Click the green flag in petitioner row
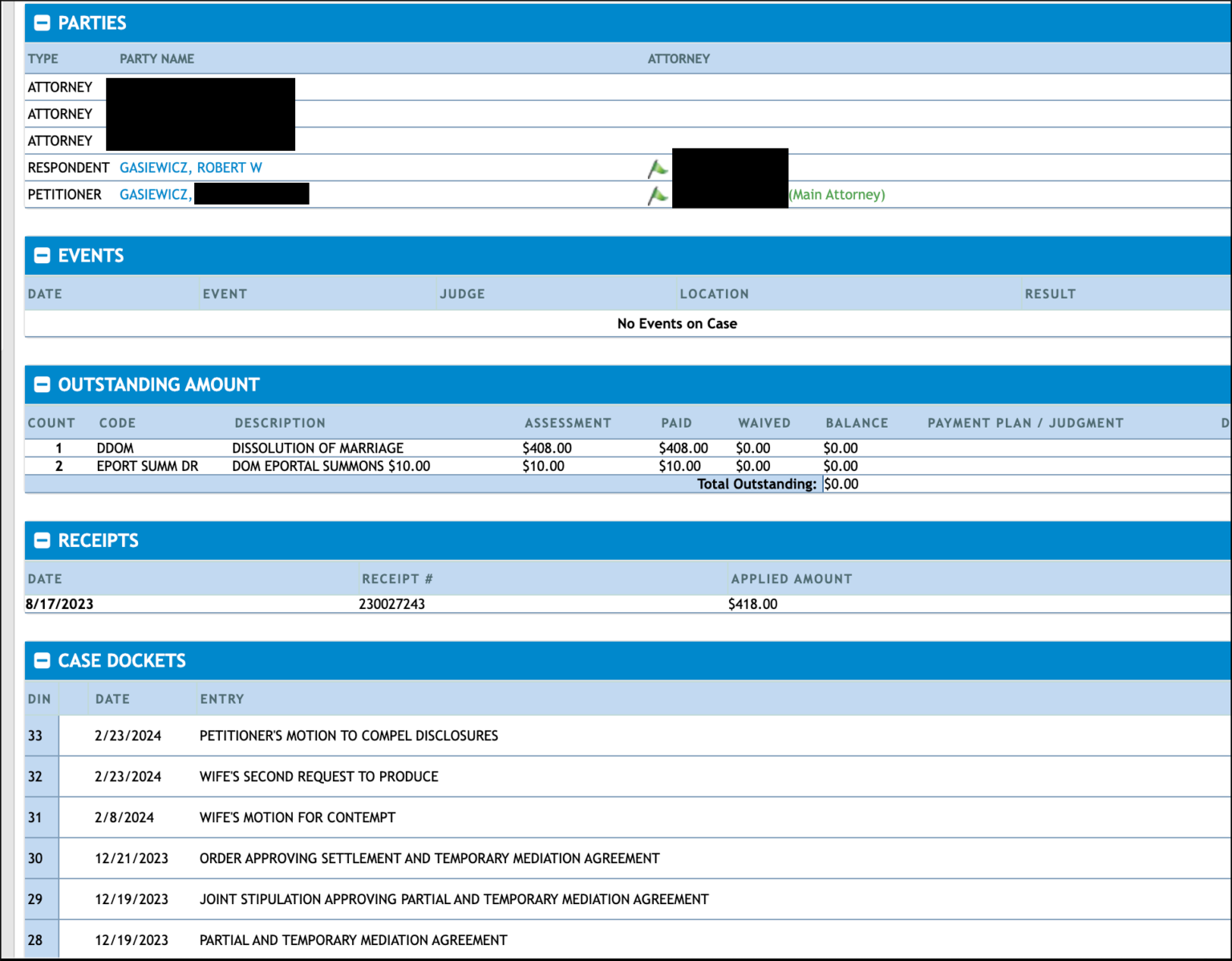Image resolution: width=1232 pixels, height=961 pixels. 658,195
